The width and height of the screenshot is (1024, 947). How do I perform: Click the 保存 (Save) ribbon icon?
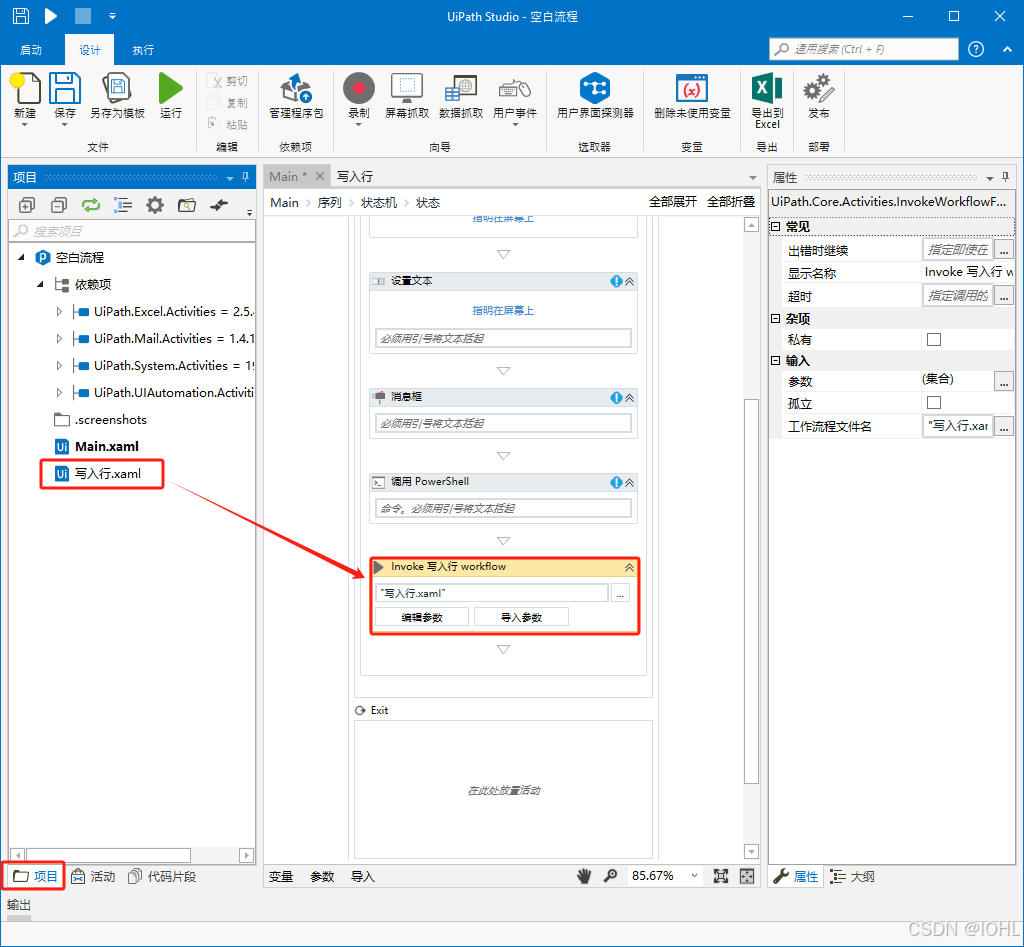click(65, 88)
